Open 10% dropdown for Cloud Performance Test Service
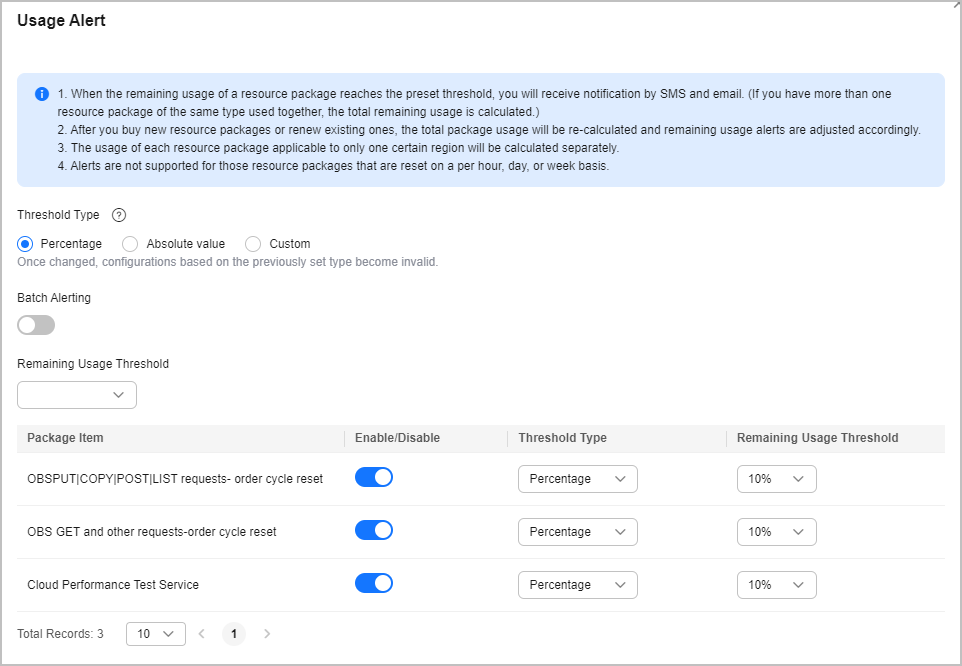 (776, 585)
